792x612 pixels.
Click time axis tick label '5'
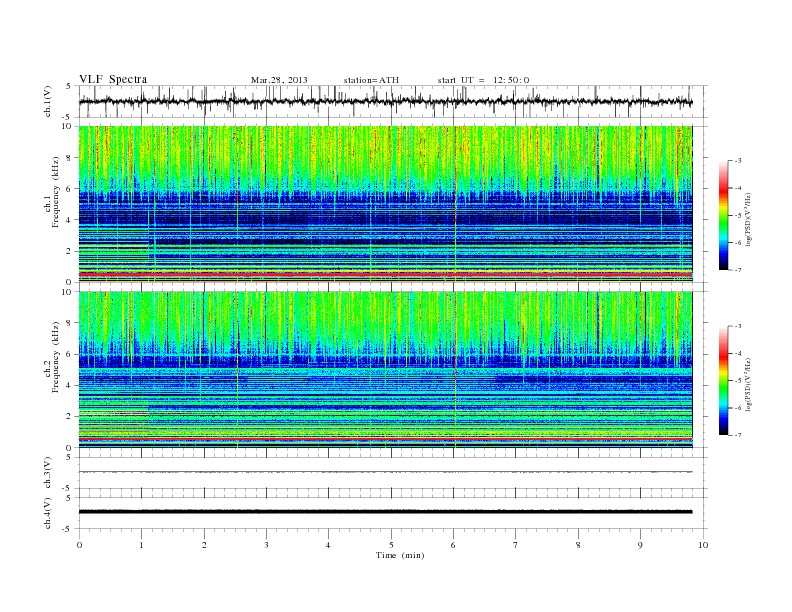(x=391, y=545)
